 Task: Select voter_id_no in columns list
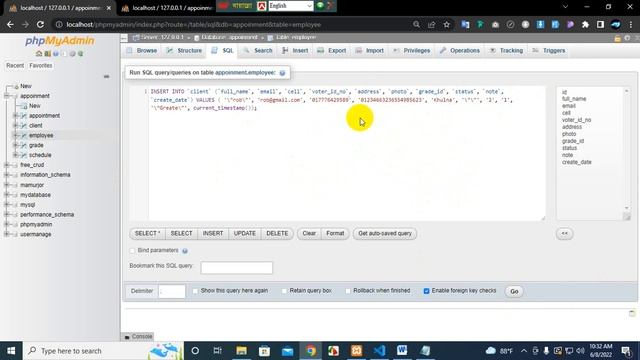576,120
